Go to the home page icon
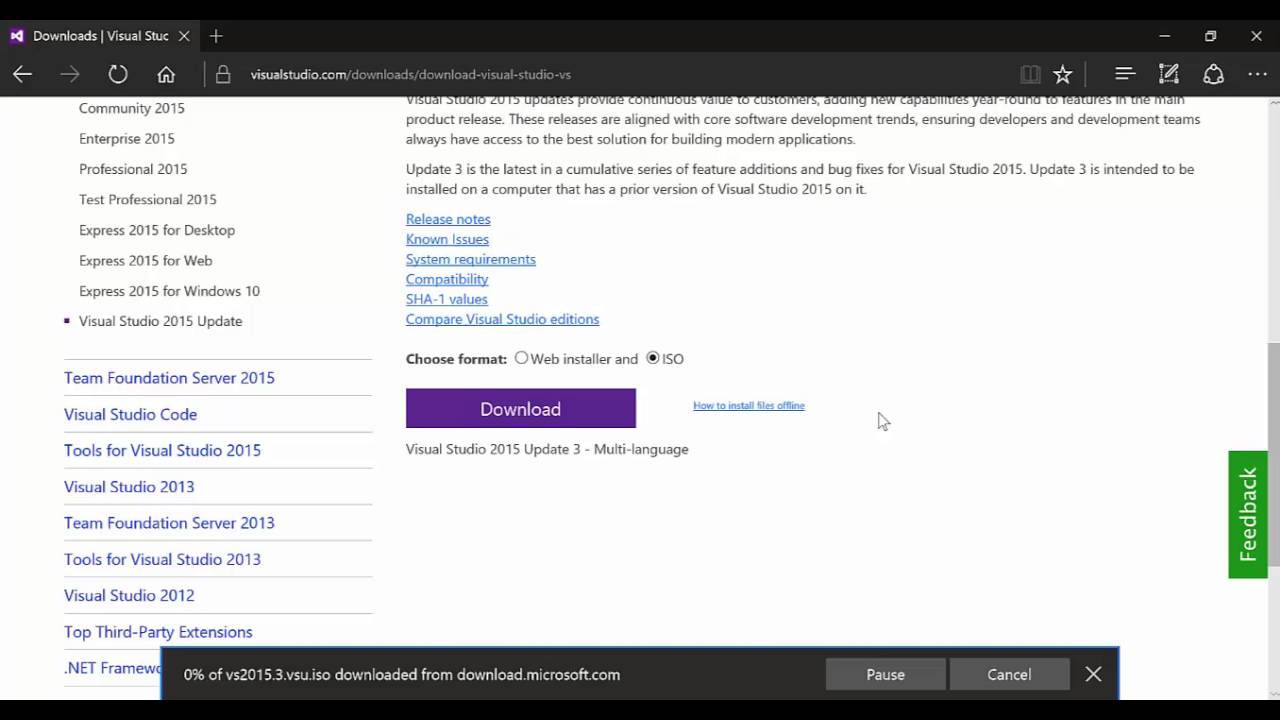 click(166, 74)
